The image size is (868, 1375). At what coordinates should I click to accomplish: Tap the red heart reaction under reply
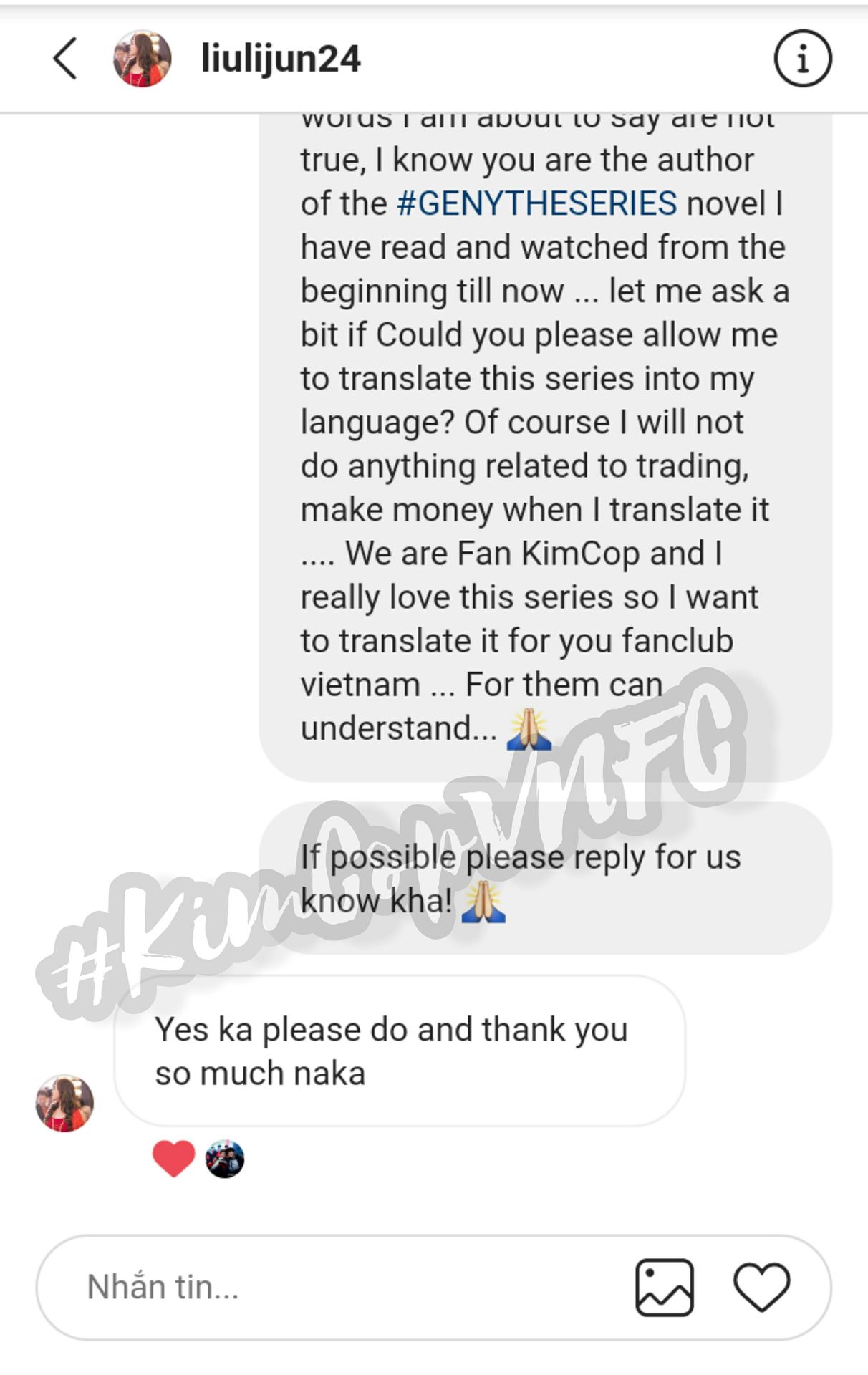pos(173,1158)
